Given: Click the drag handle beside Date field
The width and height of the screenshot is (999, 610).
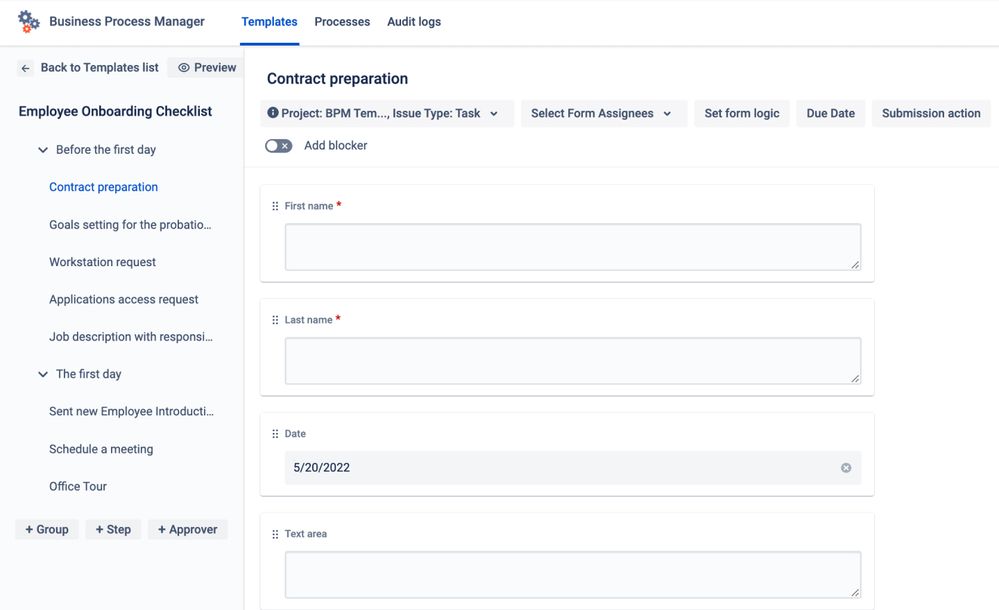Looking at the screenshot, I should 275,434.
